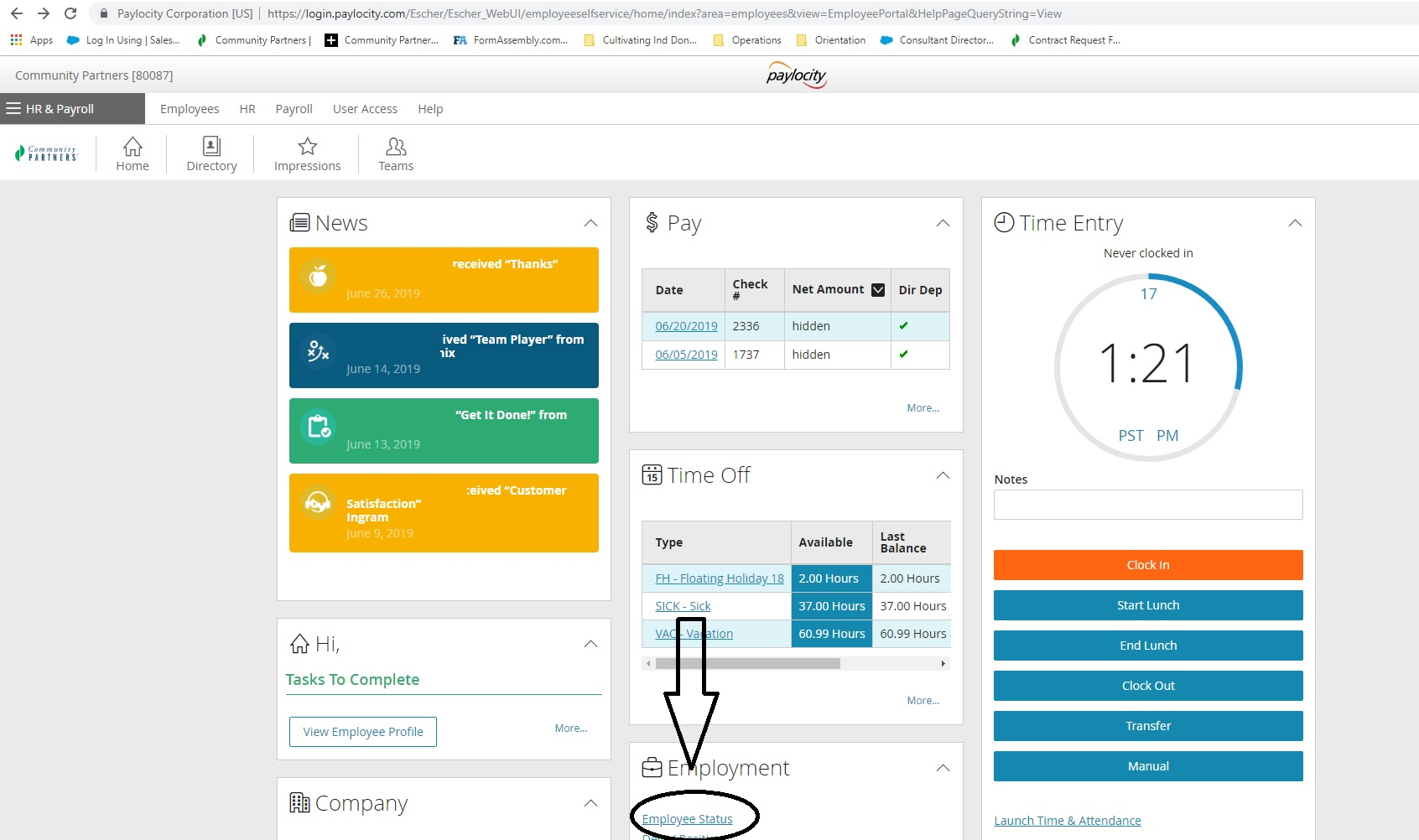Click More link in Time Off panel
Viewport: 1419px width, 840px height.
coord(923,701)
